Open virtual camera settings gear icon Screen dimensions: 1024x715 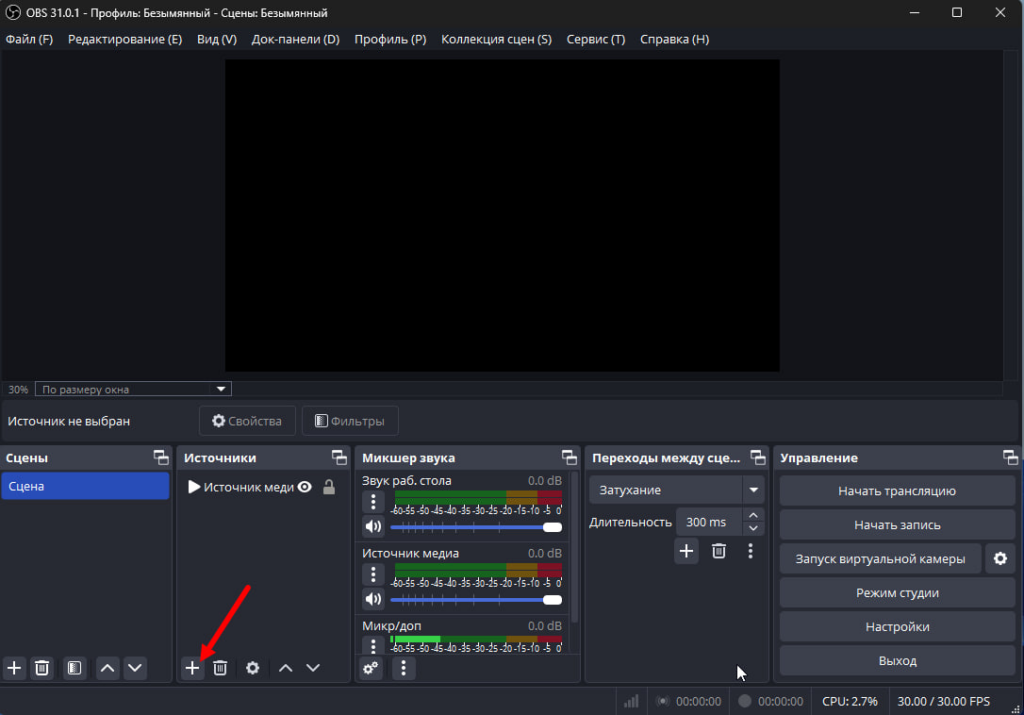(999, 559)
